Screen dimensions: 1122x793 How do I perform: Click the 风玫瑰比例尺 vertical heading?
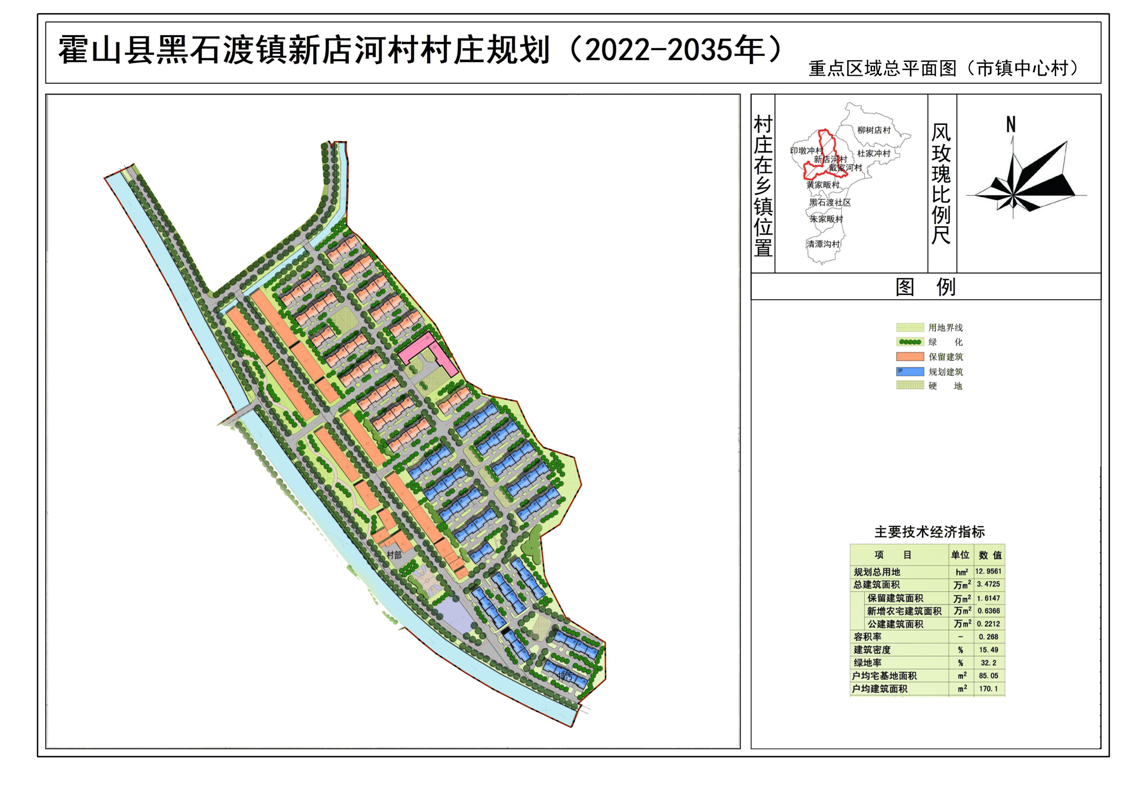pos(941,185)
